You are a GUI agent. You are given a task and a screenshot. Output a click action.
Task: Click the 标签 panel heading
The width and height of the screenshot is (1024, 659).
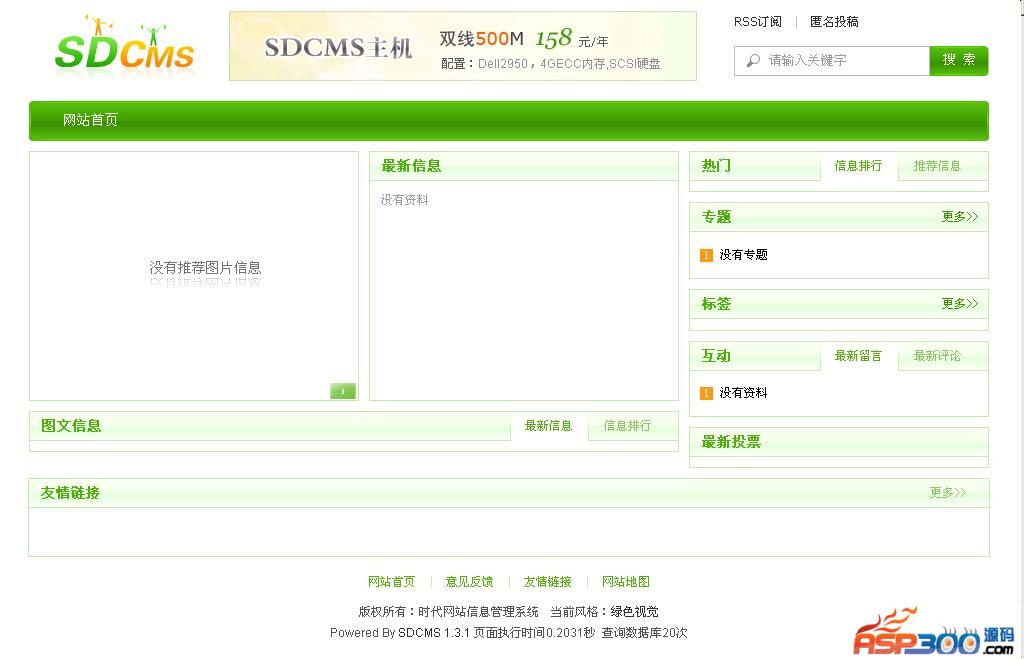716,304
